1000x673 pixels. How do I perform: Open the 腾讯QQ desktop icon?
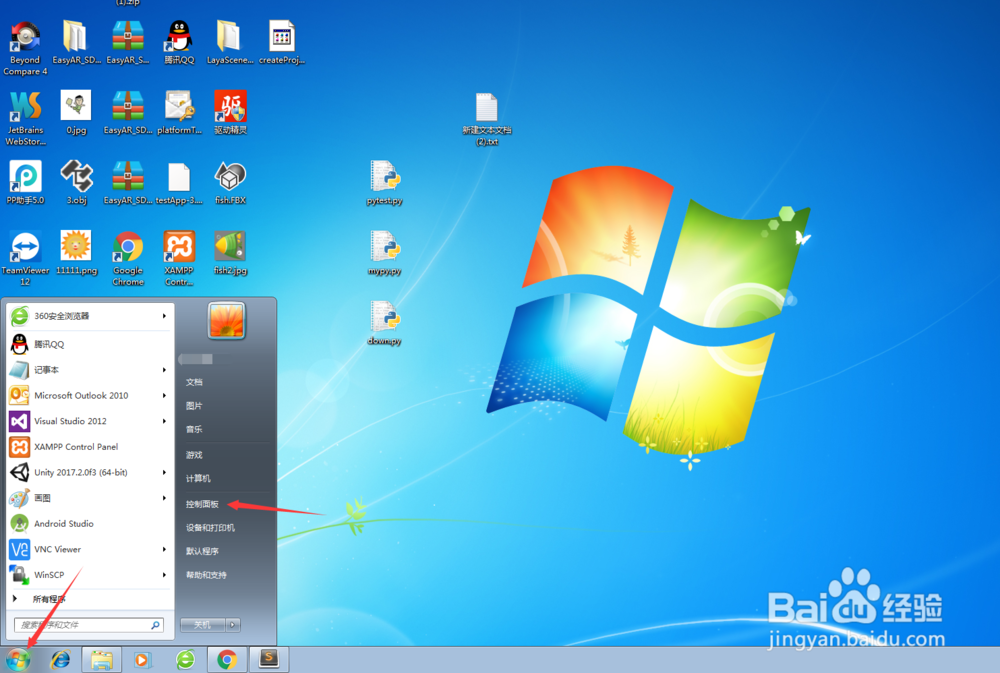pos(179,42)
